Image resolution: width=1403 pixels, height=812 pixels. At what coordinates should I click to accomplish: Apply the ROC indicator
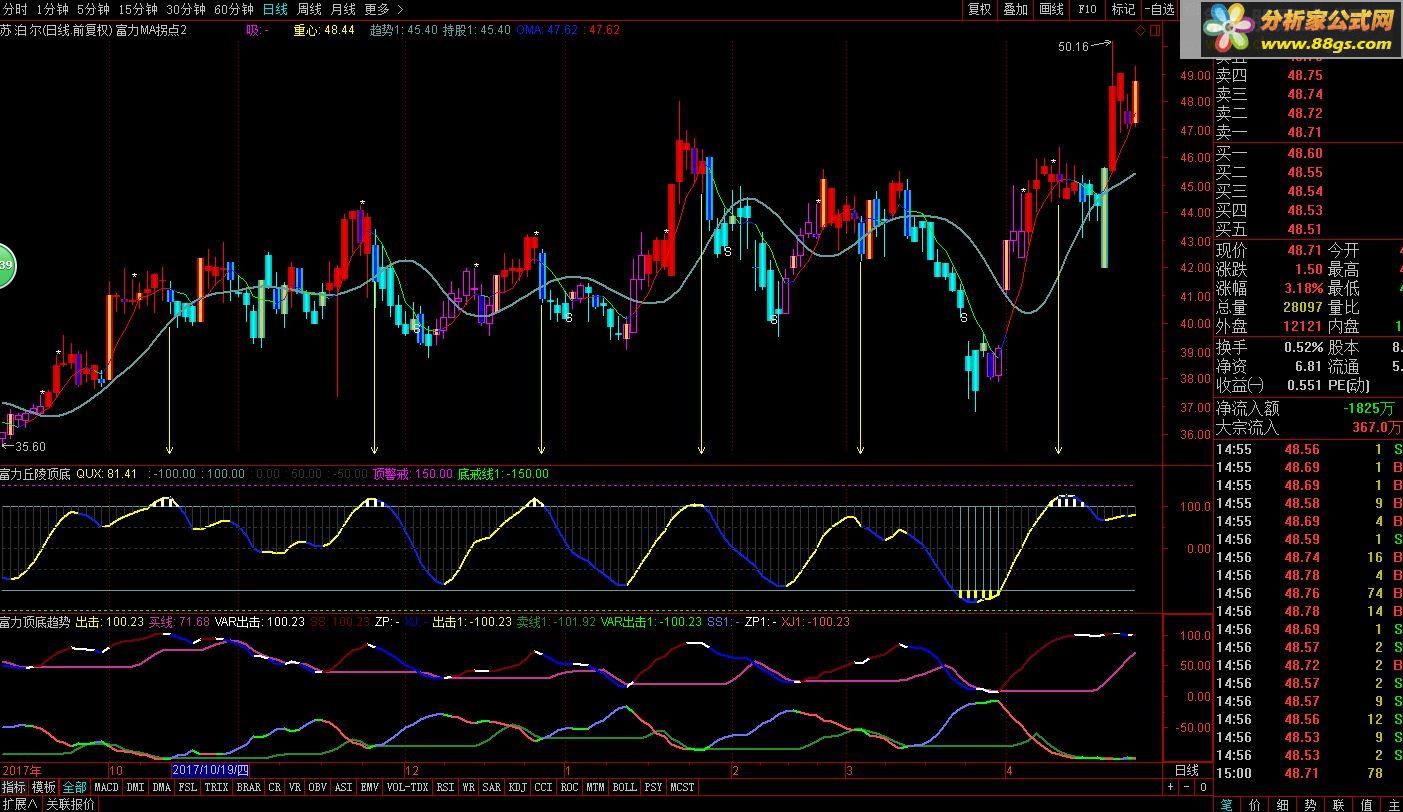coord(570,787)
